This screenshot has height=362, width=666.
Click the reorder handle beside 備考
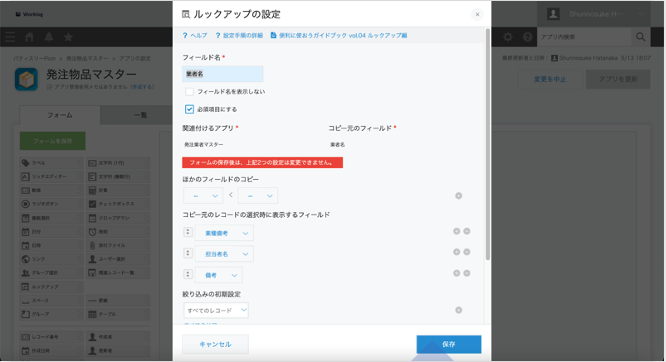[188, 274]
